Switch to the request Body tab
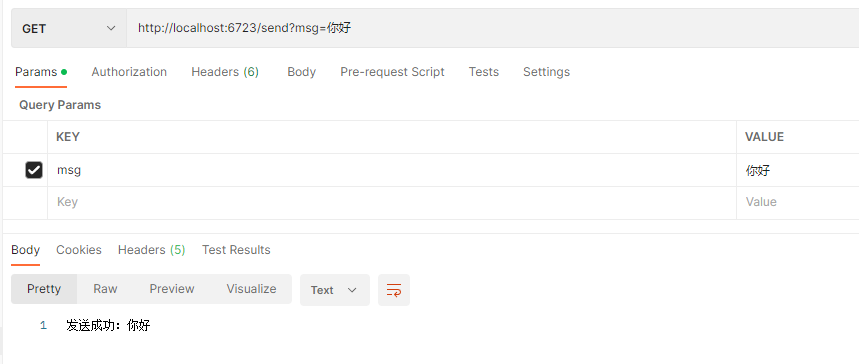This screenshot has height=364, width=859. point(301,72)
